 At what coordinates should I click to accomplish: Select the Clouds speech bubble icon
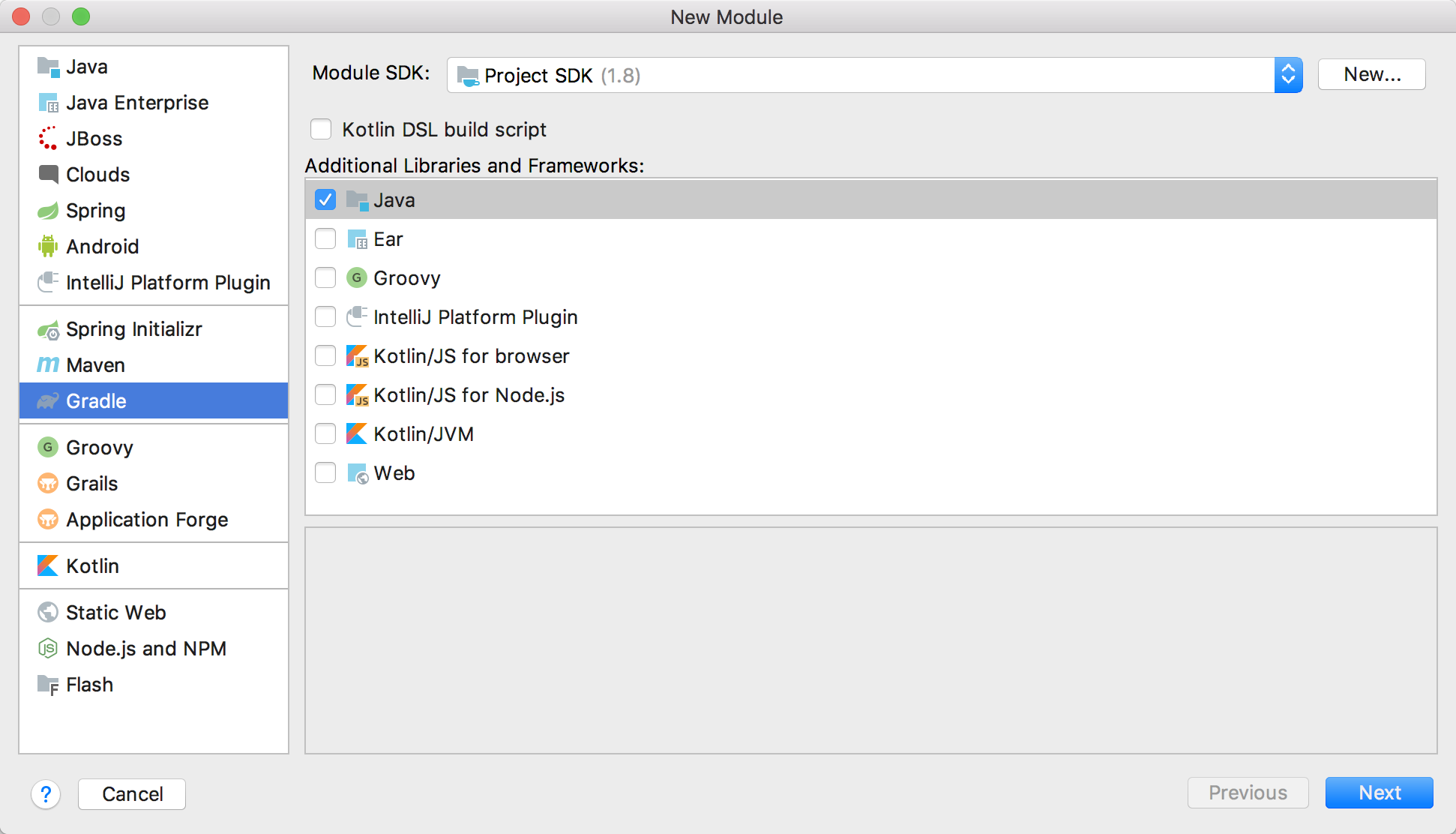click(x=48, y=175)
